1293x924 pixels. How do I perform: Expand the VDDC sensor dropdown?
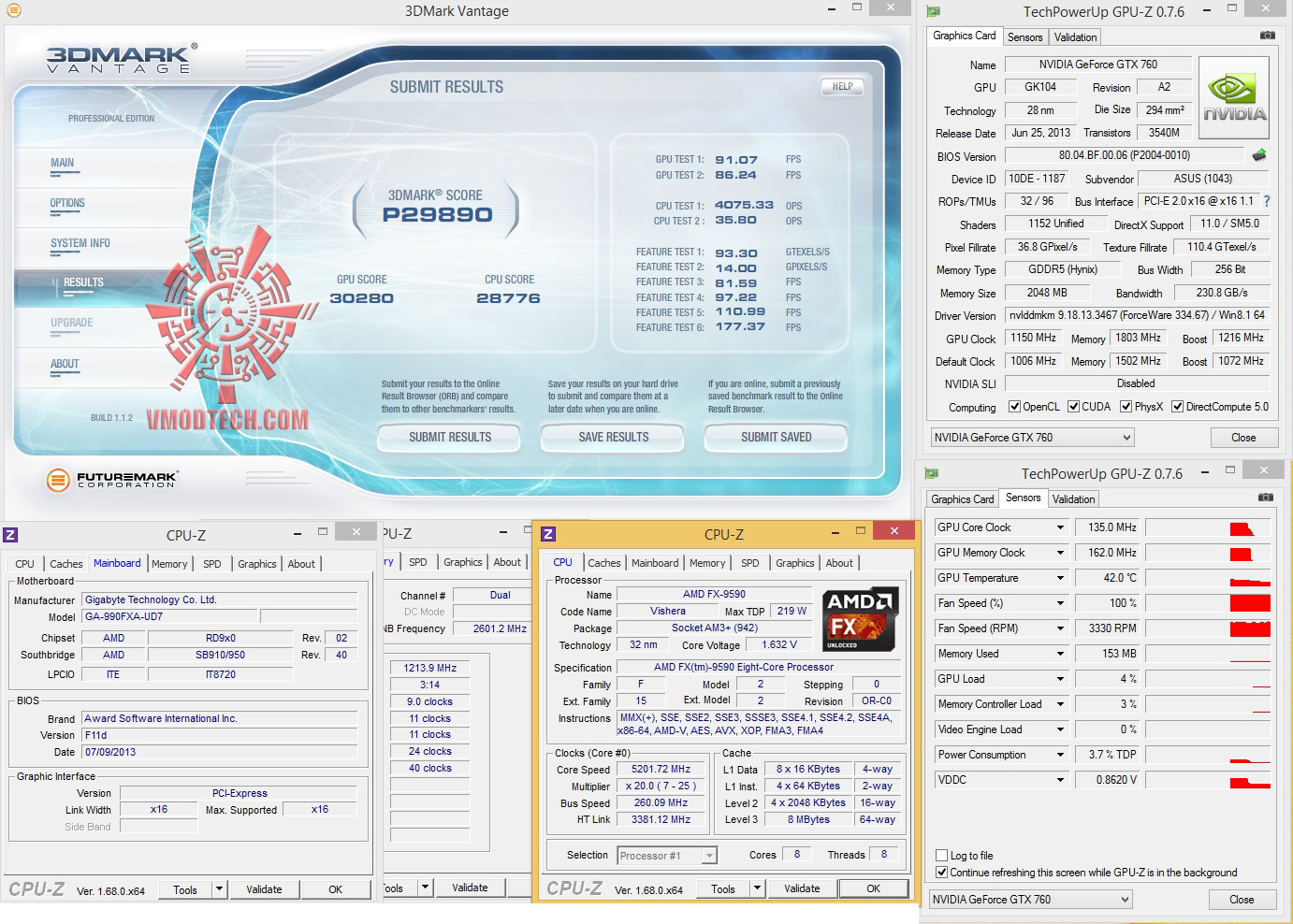(1060, 780)
